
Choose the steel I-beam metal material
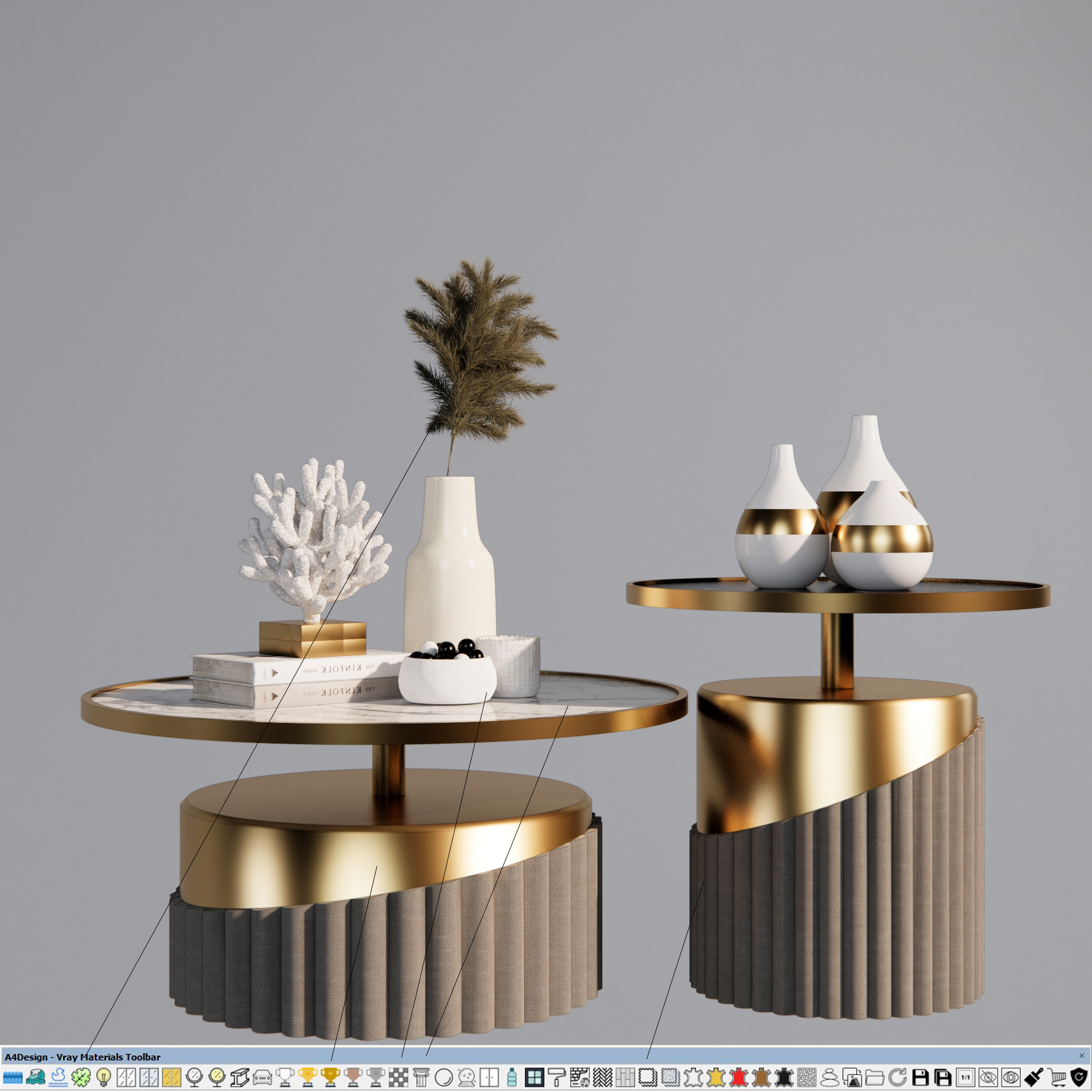(x=240, y=1077)
